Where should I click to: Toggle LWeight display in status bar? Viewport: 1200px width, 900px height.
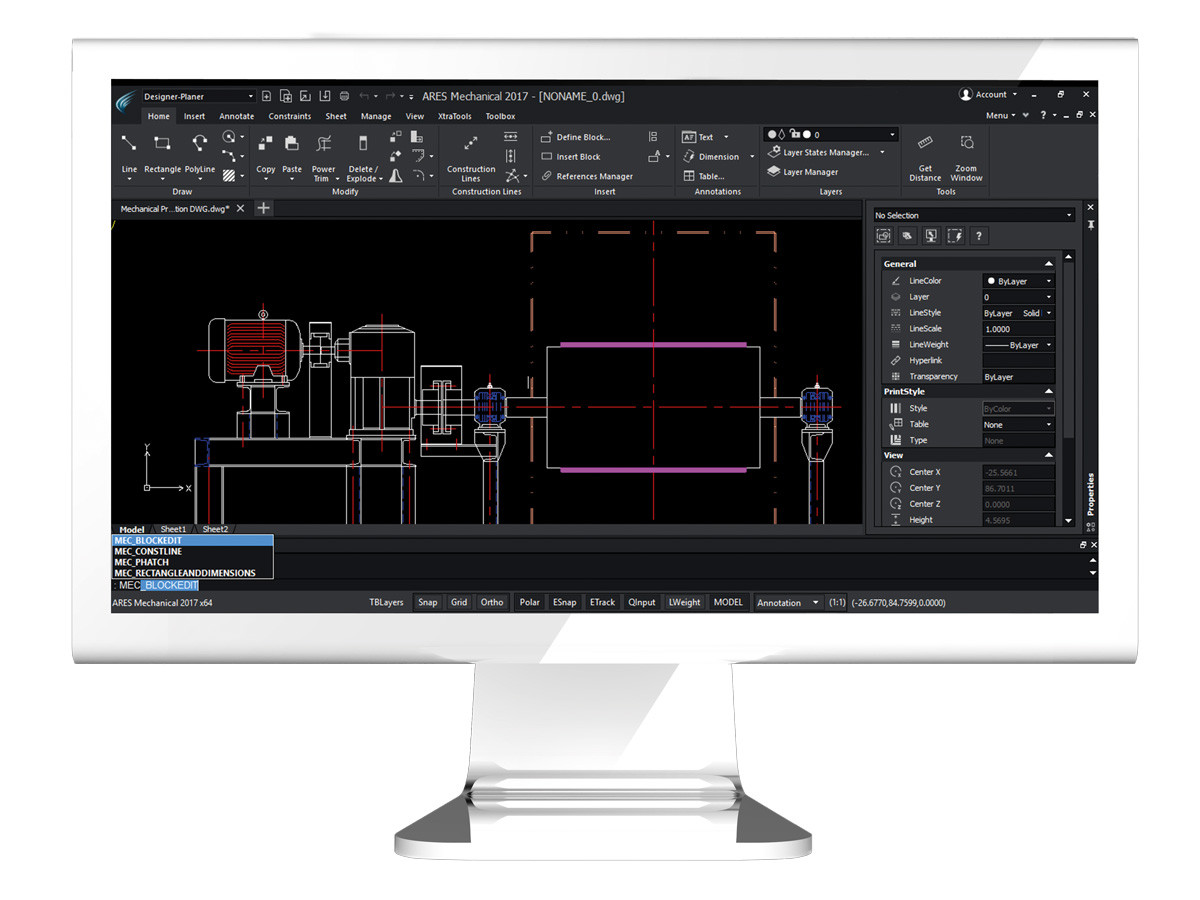point(685,603)
